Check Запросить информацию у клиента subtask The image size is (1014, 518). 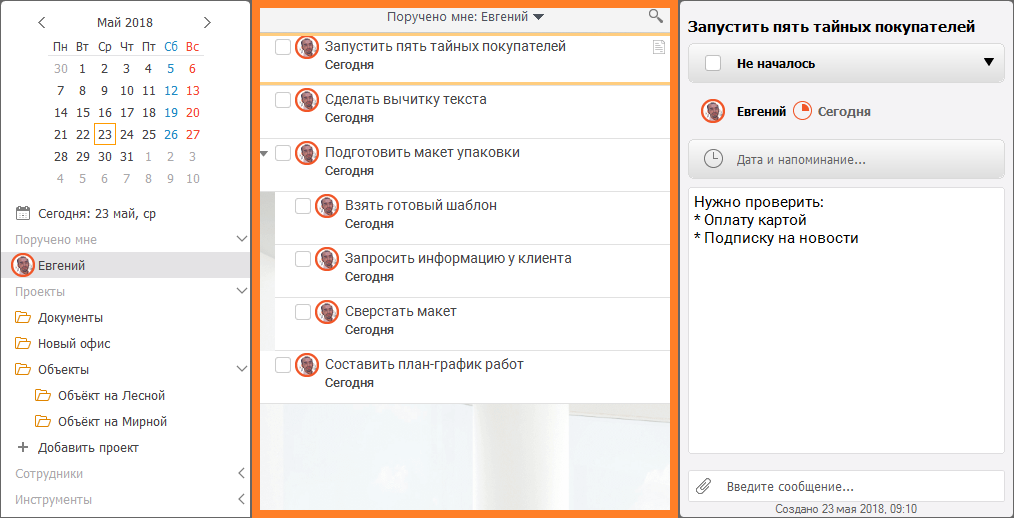coord(303,259)
